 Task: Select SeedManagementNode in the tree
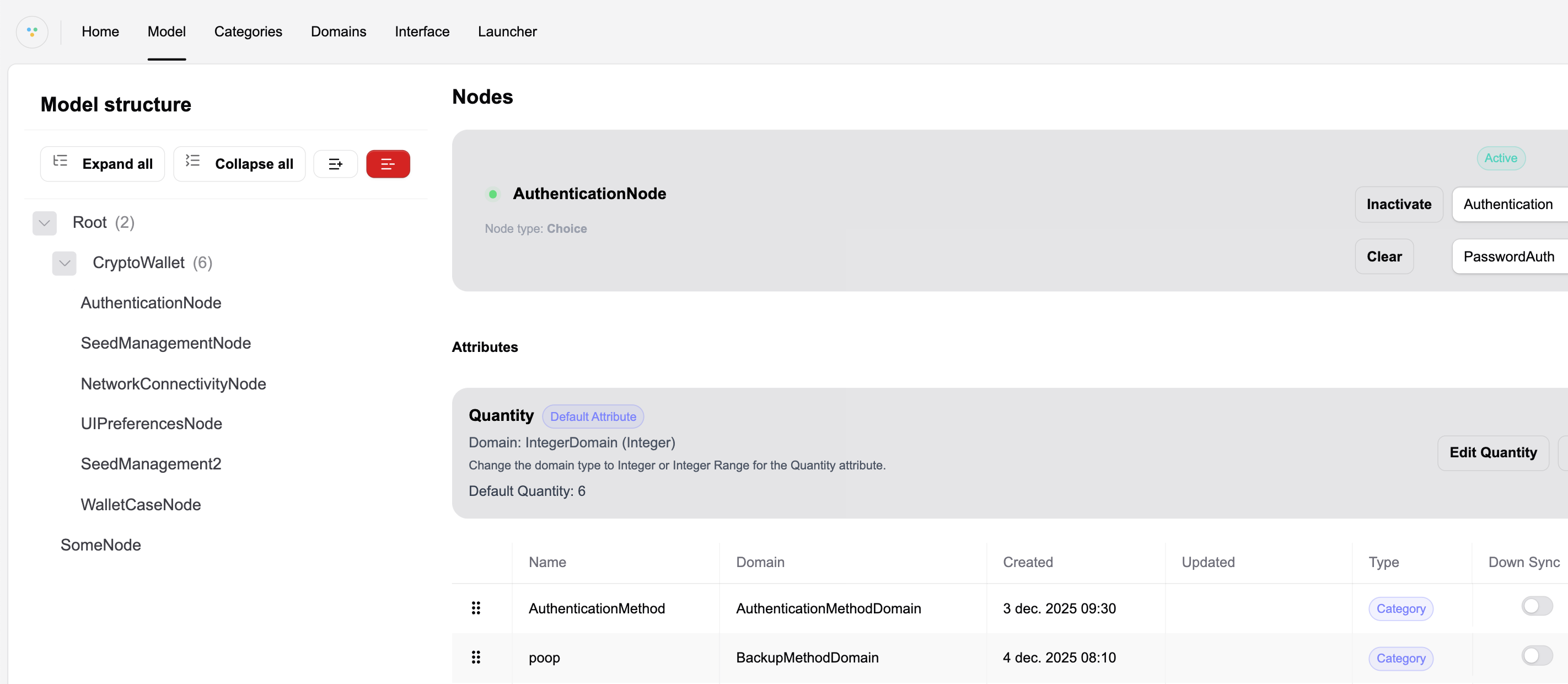(x=165, y=344)
